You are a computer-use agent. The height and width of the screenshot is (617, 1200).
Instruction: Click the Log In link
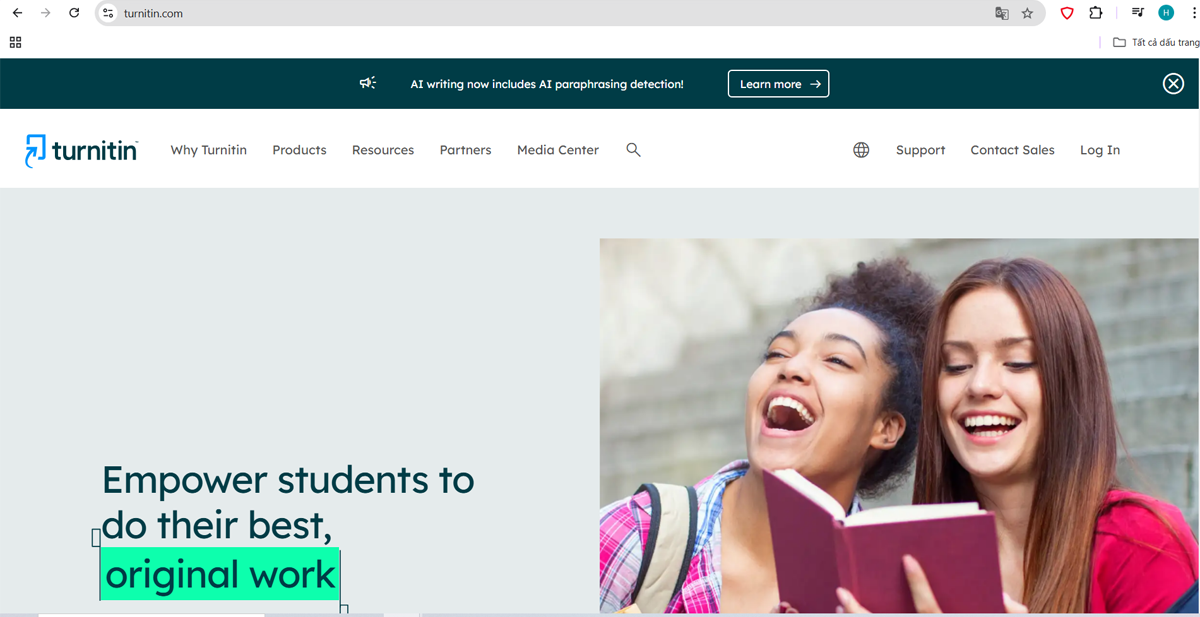tap(1100, 150)
